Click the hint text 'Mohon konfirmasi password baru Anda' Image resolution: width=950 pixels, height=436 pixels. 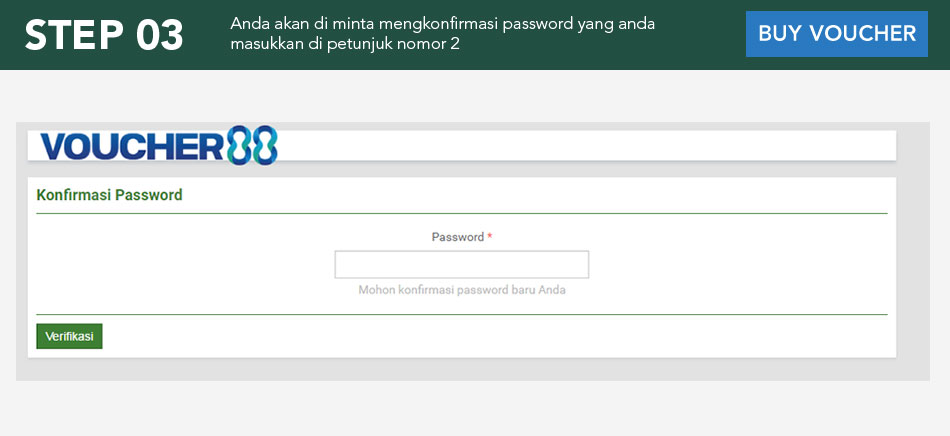click(x=469, y=290)
